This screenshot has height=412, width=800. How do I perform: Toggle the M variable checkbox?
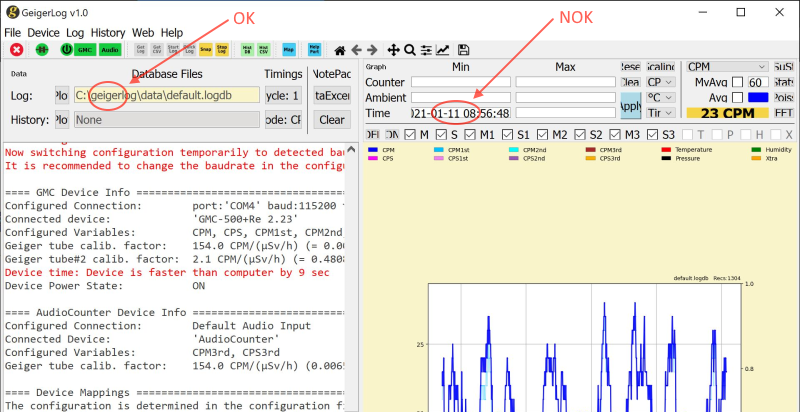tap(410, 135)
